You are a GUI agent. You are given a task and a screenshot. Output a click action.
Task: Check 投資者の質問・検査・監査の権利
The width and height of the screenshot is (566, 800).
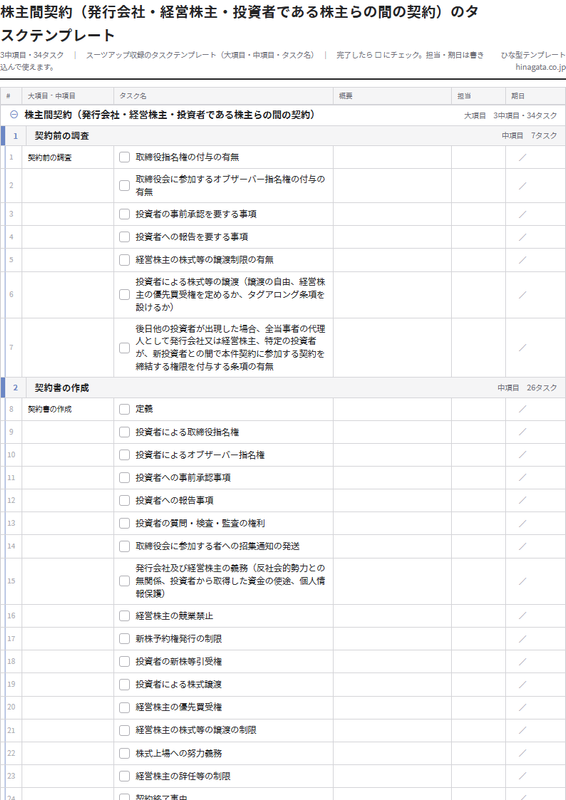click(125, 523)
